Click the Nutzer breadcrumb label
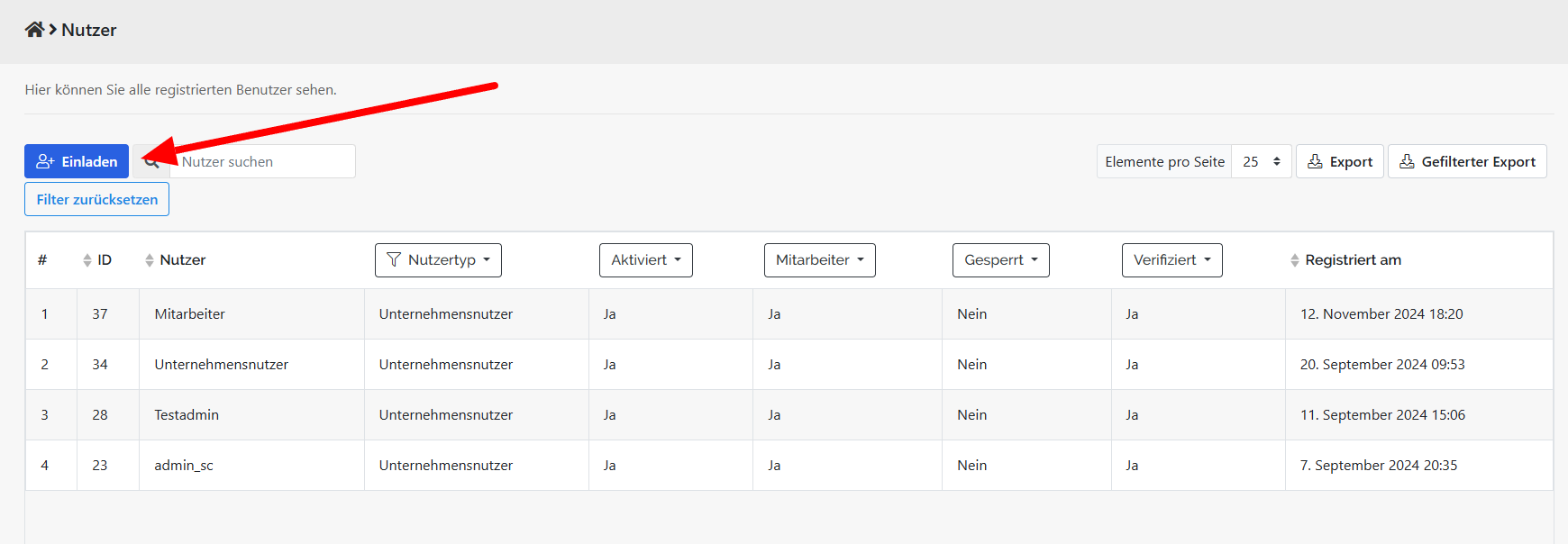Viewport: 1568px width, 544px height. pyautogui.click(x=89, y=30)
